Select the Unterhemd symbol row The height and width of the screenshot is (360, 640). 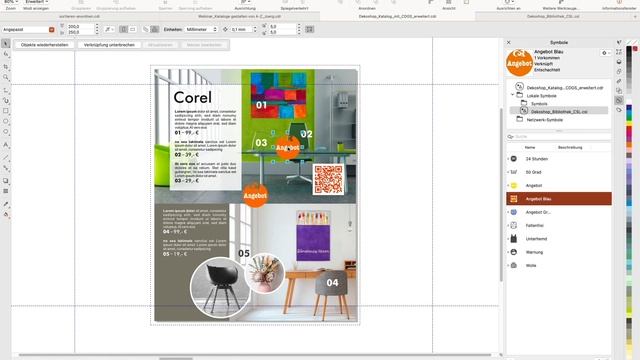click(x=559, y=239)
